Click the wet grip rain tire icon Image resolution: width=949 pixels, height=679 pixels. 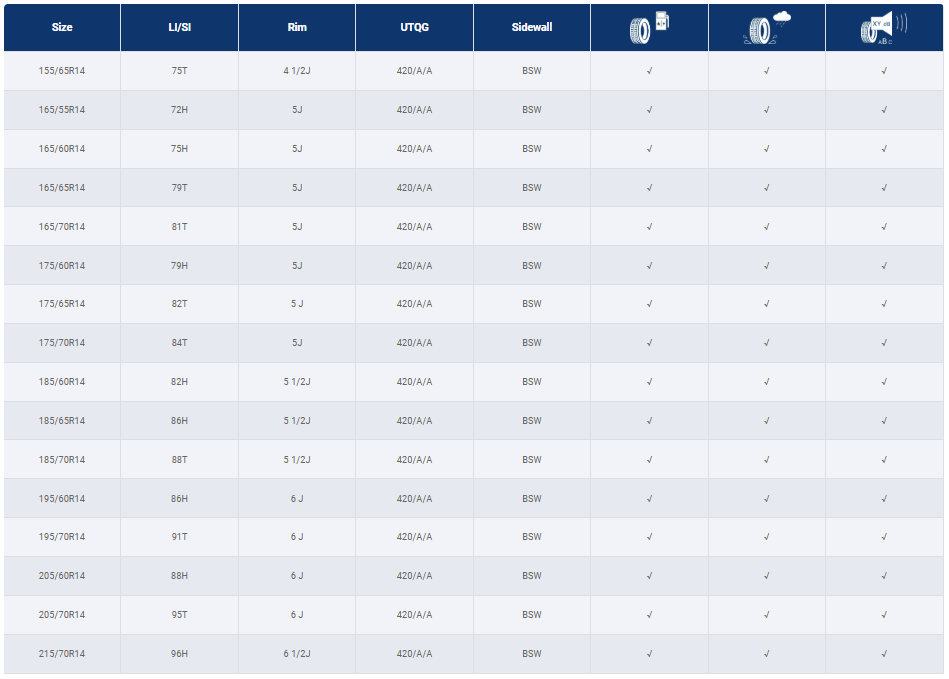coord(767,28)
